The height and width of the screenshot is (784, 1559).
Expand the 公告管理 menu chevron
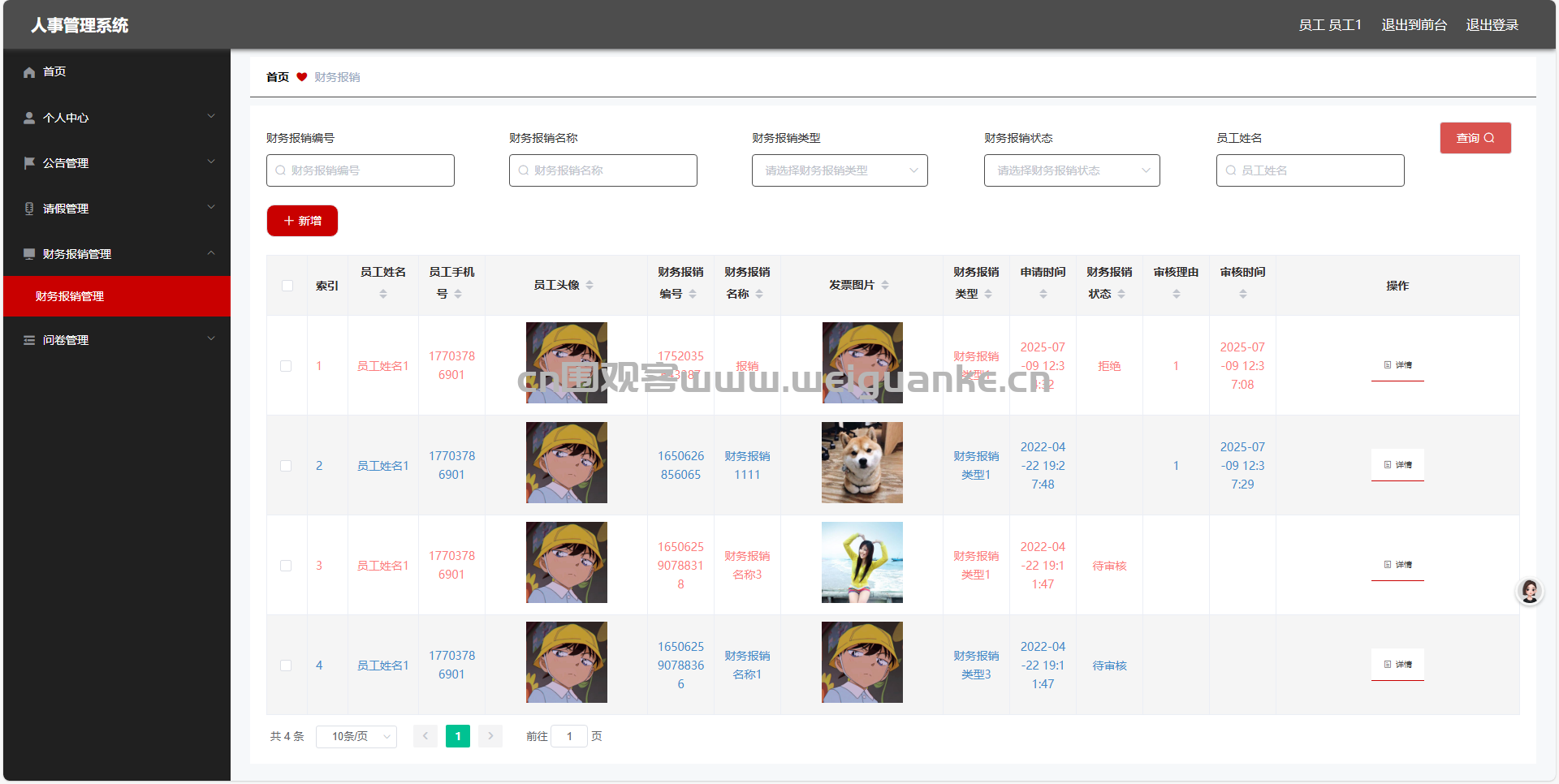[211, 162]
